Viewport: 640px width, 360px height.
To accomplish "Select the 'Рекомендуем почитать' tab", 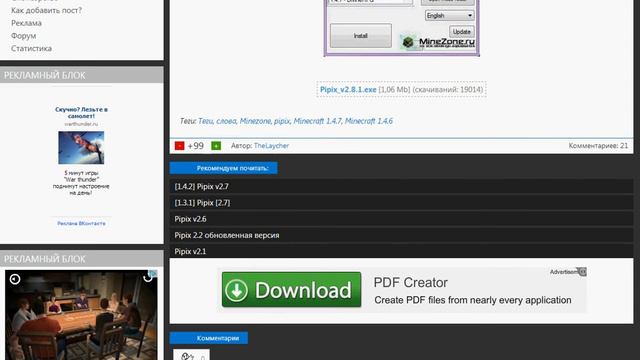I will point(224,168).
